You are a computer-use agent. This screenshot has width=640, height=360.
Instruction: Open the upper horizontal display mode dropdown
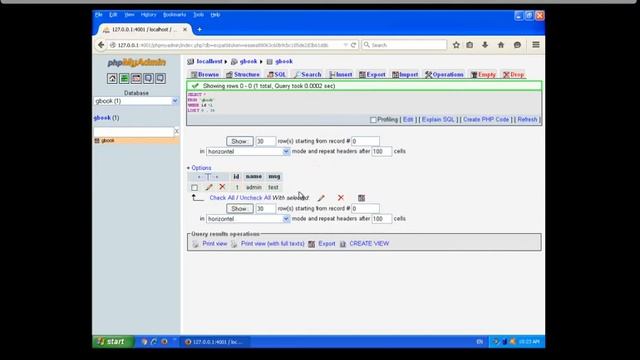point(248,151)
